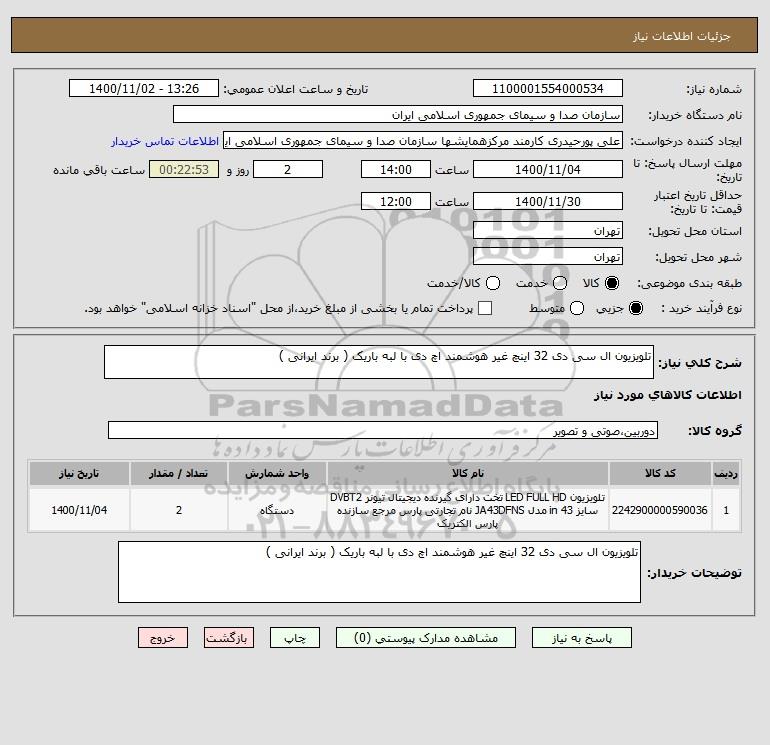Select the متوسط purchase type radio
Viewport: 770px width, 745px height.
point(577,308)
